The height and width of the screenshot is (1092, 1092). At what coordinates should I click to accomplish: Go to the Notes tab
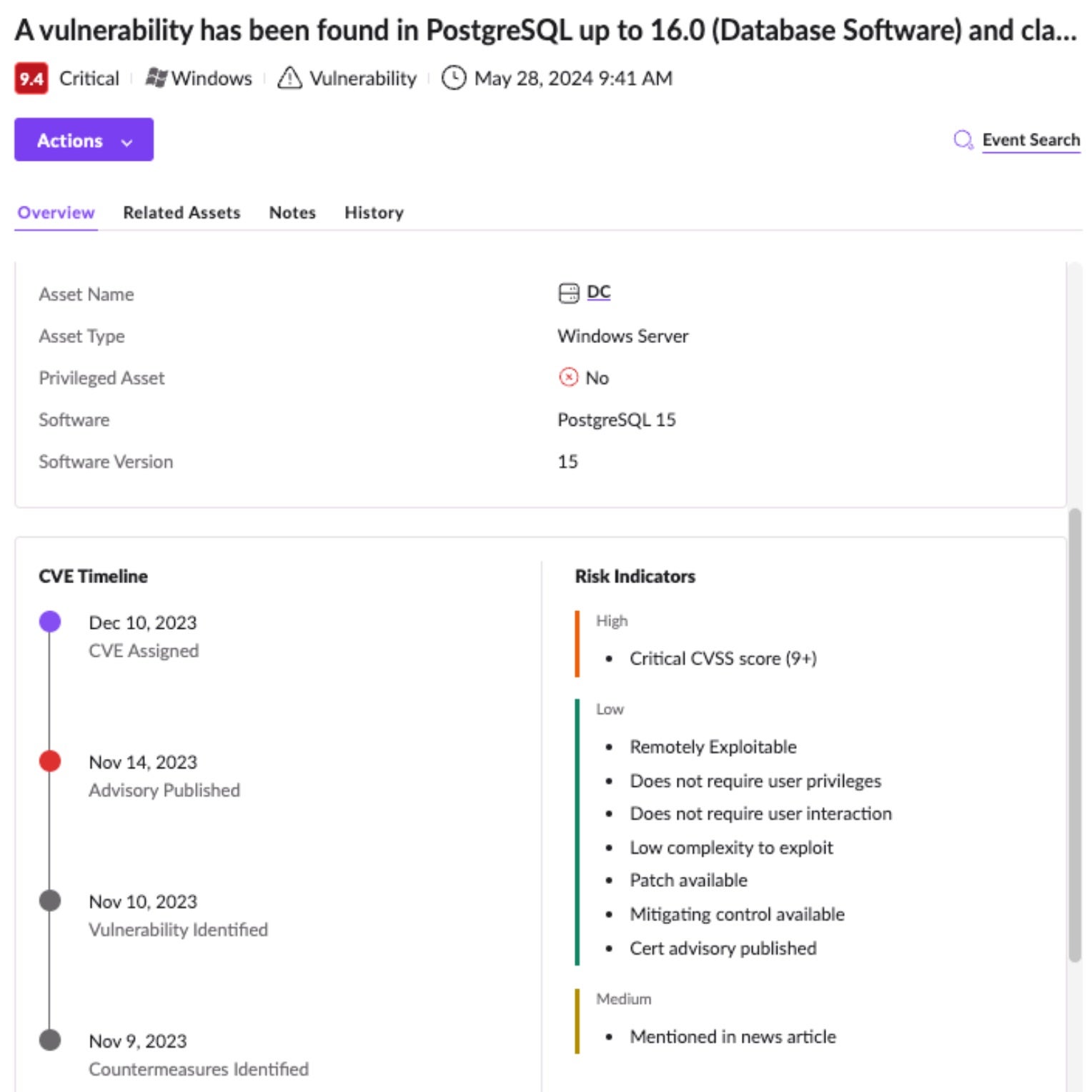pos(292,213)
